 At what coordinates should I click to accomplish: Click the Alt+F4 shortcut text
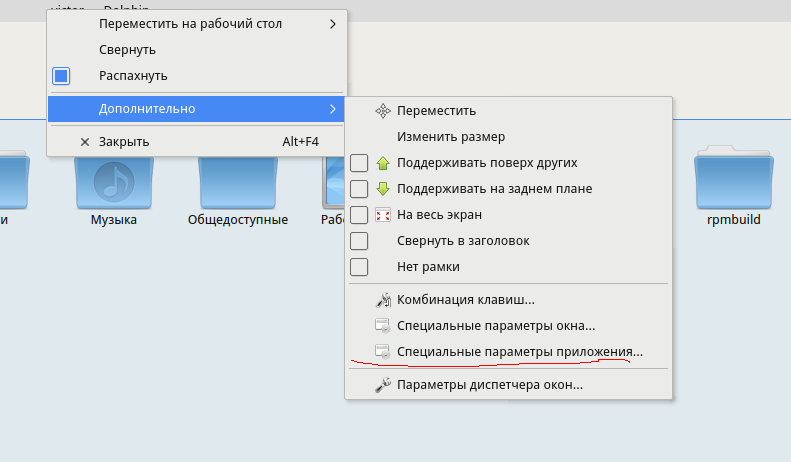click(300, 142)
